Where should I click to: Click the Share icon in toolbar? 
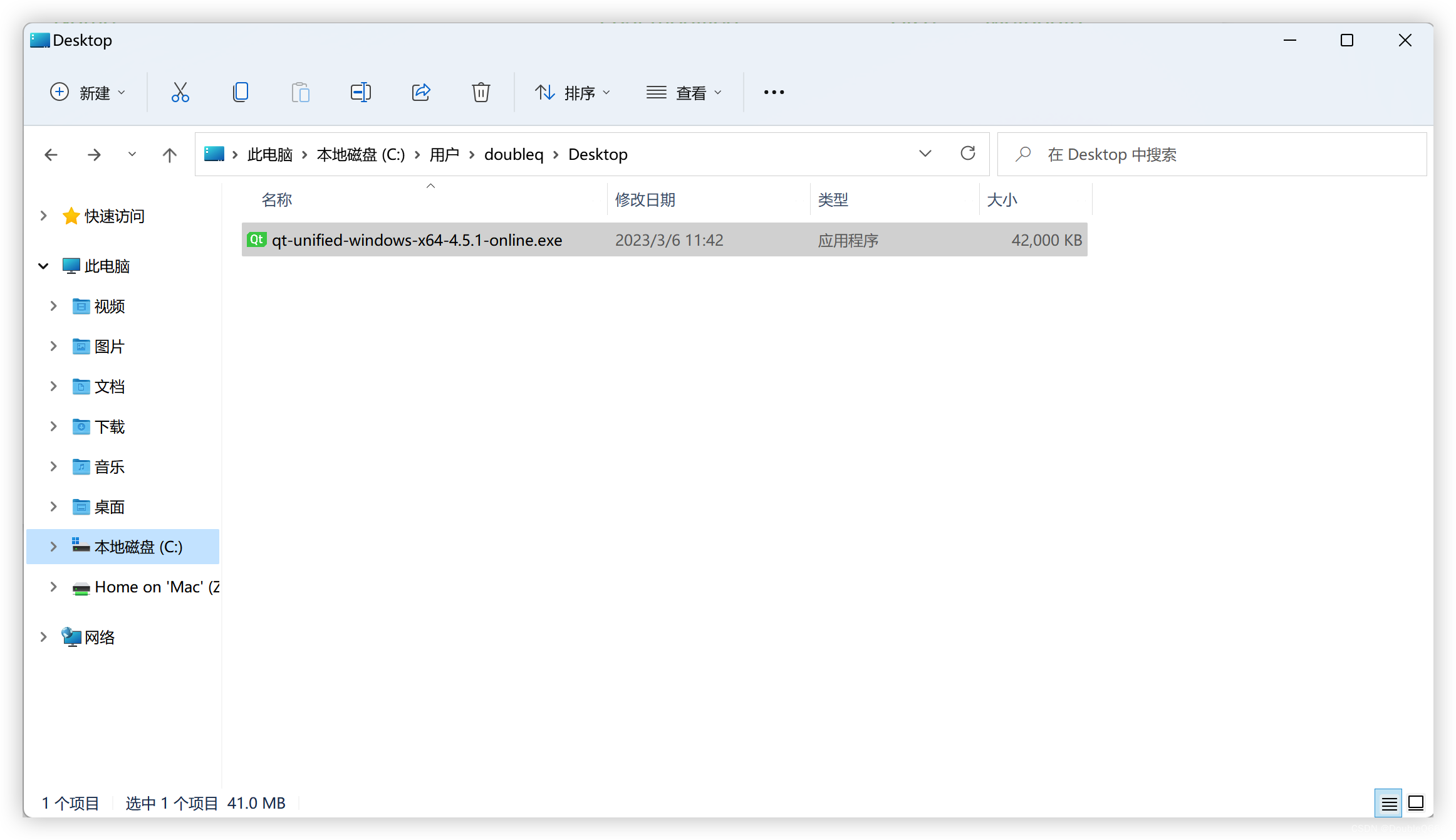(x=421, y=92)
